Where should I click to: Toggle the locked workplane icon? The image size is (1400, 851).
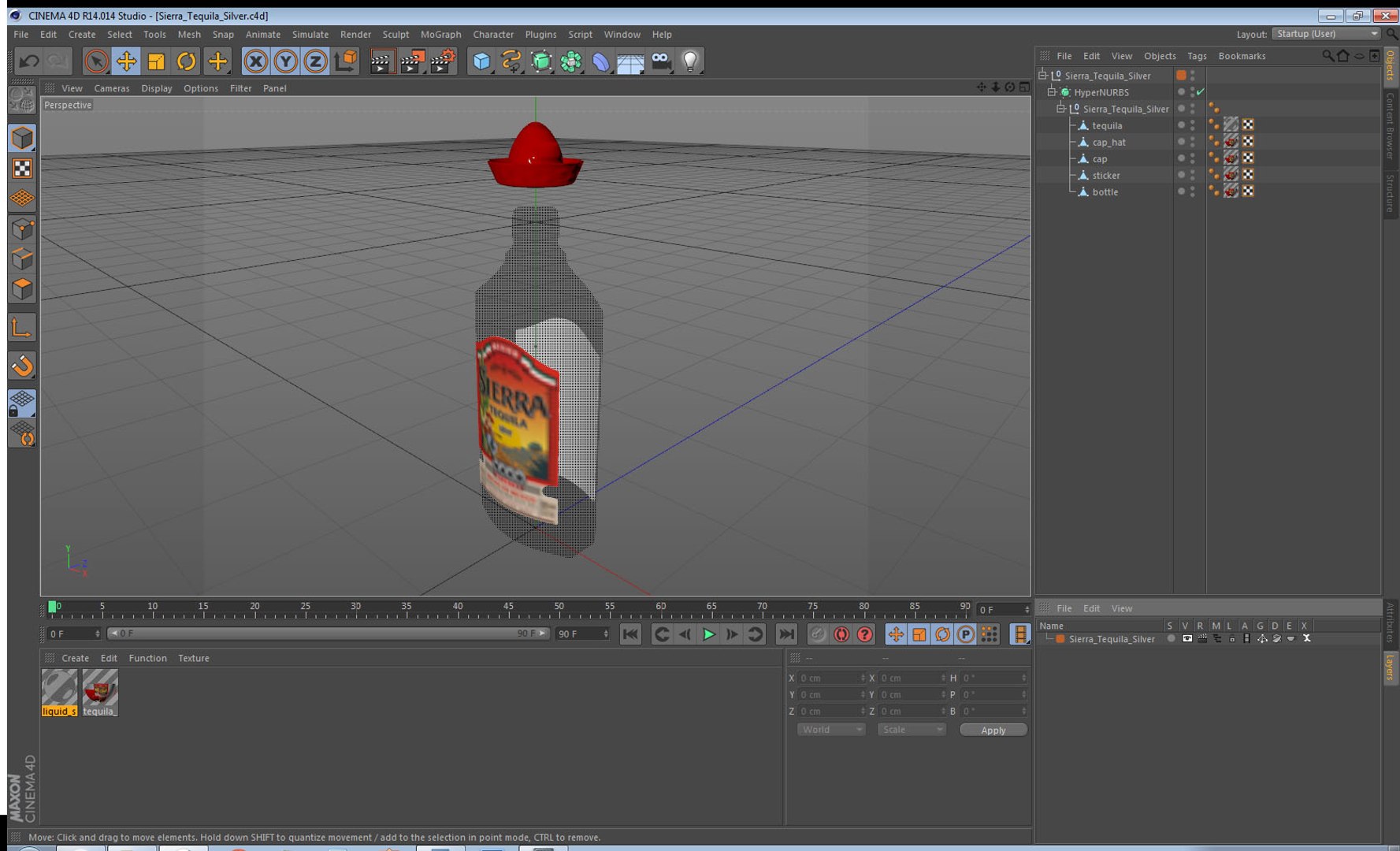coord(22,403)
